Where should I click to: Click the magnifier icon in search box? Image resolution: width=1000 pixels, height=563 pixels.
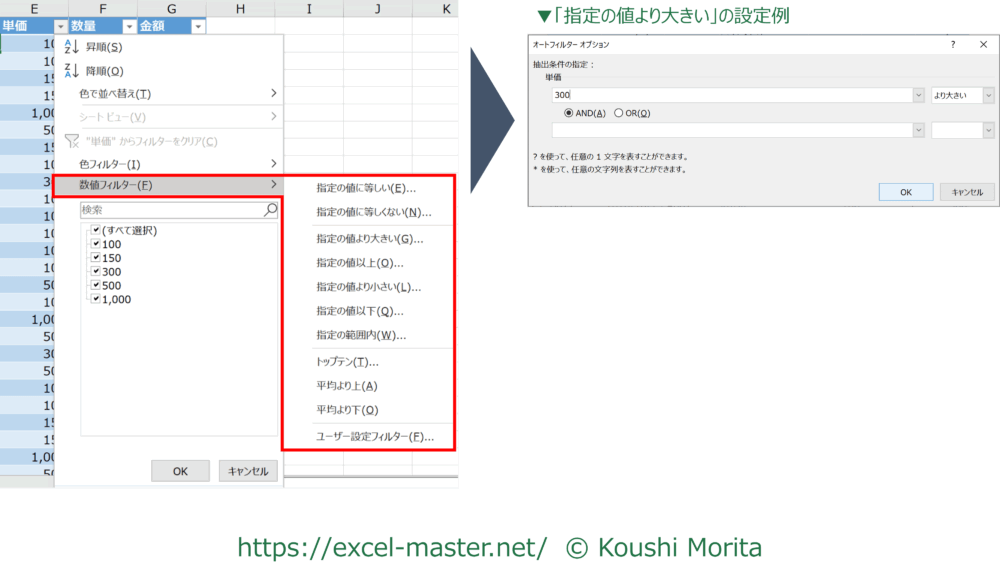(x=270, y=210)
